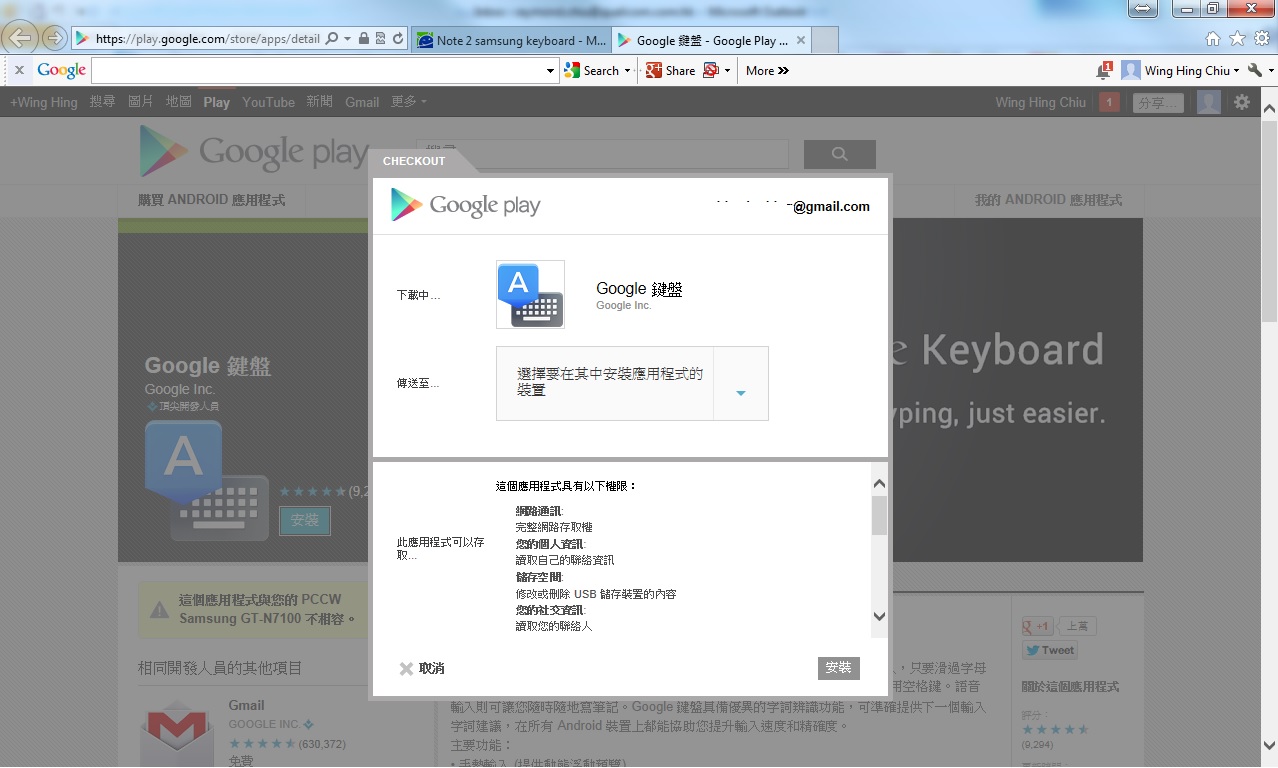Open the page settings gear in Google bar
The image size is (1278, 768).
tap(1242, 102)
